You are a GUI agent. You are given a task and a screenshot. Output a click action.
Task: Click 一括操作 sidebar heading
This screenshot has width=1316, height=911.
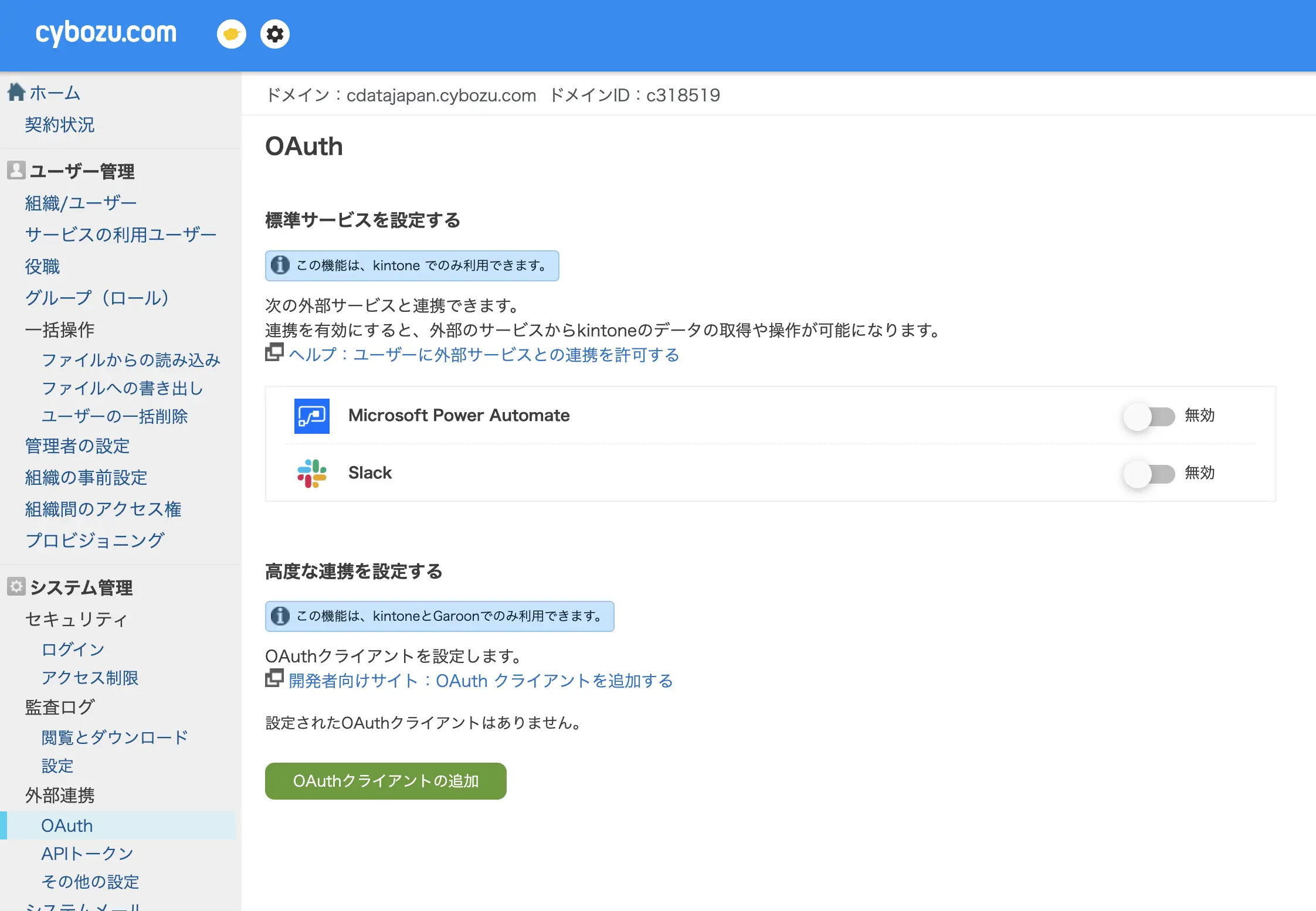(x=60, y=329)
